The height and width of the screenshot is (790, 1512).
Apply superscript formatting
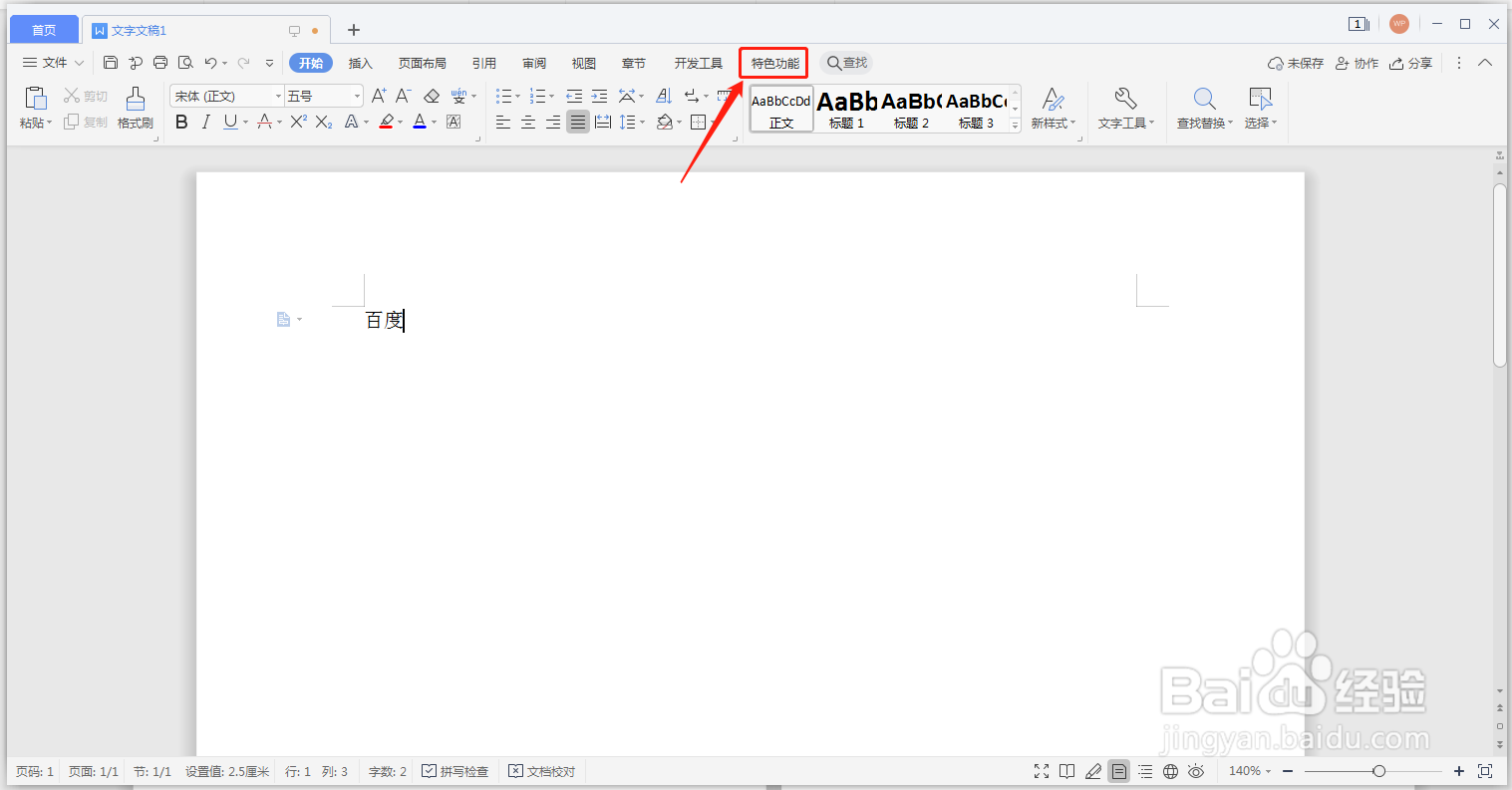point(296,122)
